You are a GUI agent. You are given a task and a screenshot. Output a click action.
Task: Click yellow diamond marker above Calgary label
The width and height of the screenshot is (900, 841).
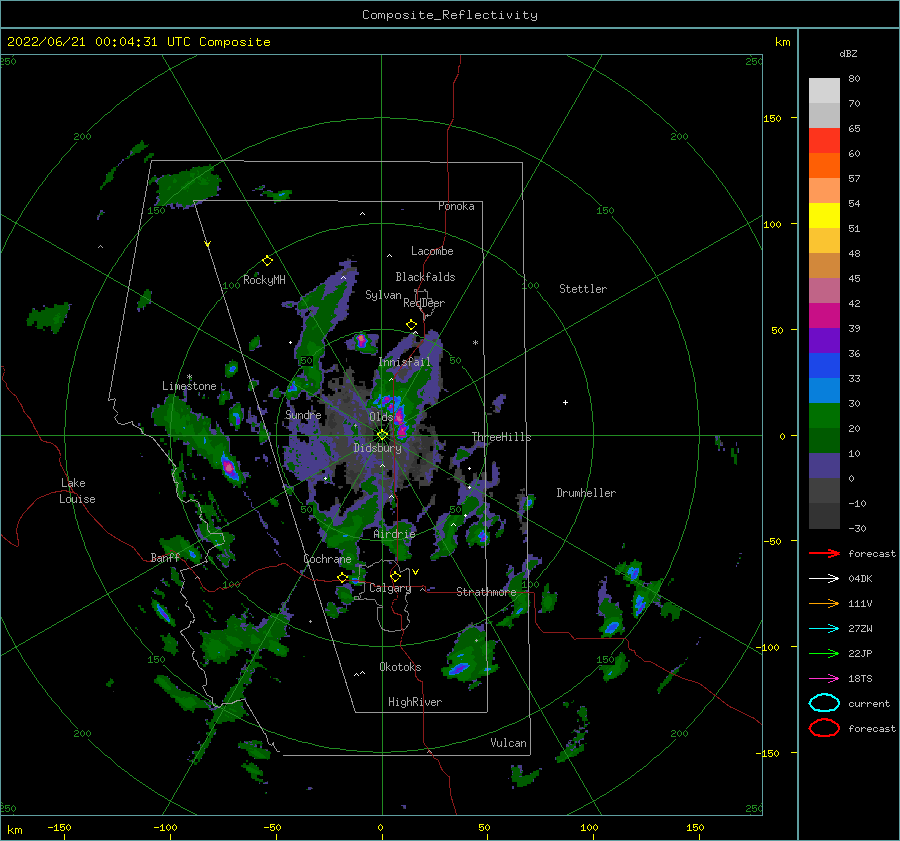pos(395,576)
